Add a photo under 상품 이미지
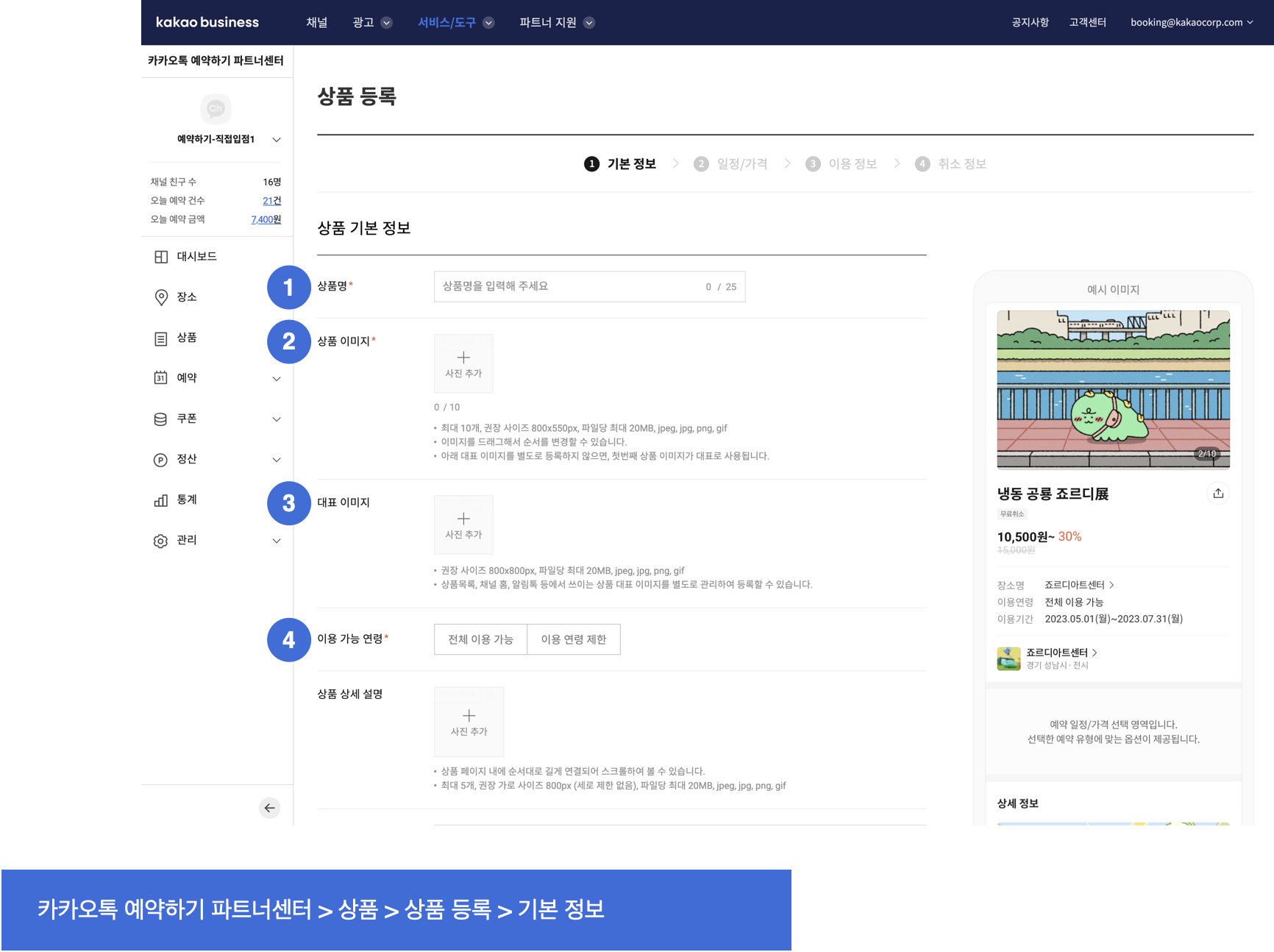The height and width of the screenshot is (952, 1274). (463, 364)
